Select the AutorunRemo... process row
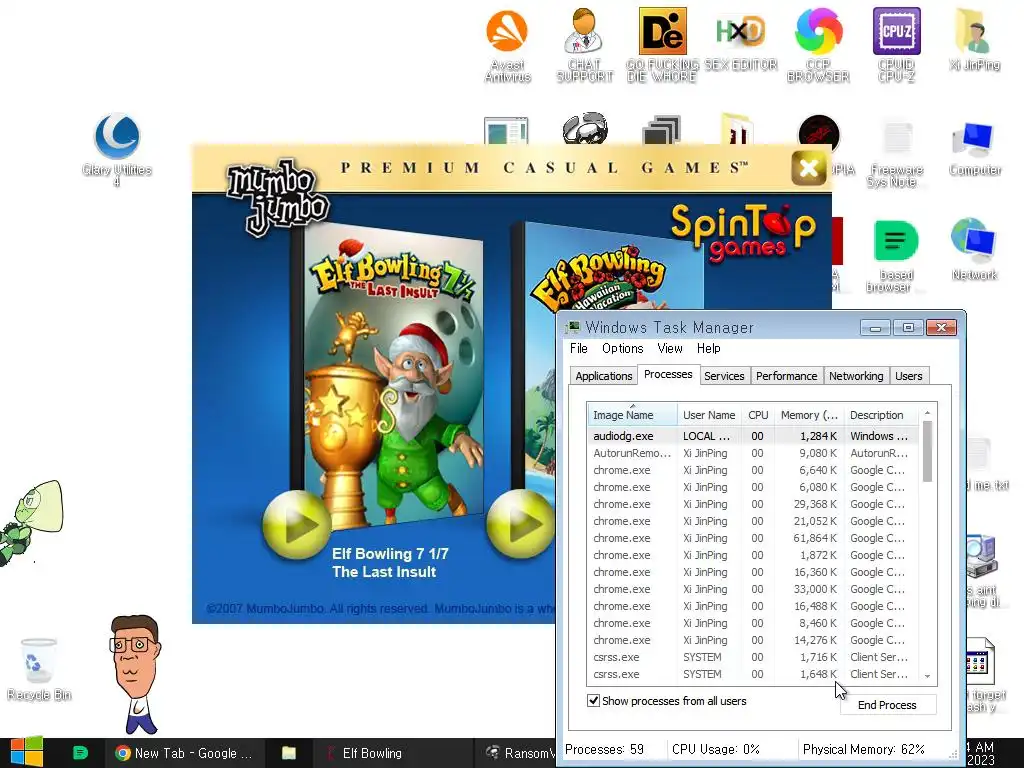Image resolution: width=1024 pixels, height=768 pixels. click(752, 453)
